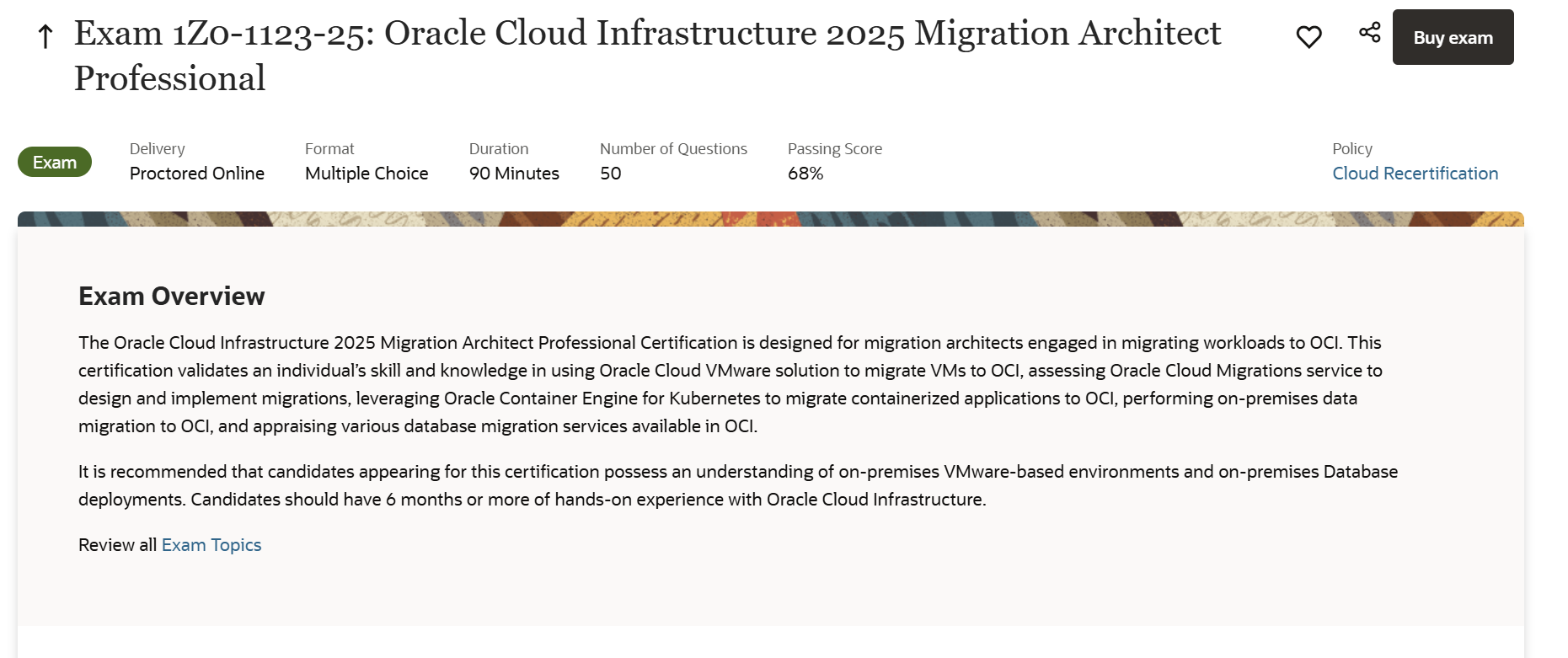1568x658 pixels.
Task: Open the Exam Topics link
Action: pos(211,545)
